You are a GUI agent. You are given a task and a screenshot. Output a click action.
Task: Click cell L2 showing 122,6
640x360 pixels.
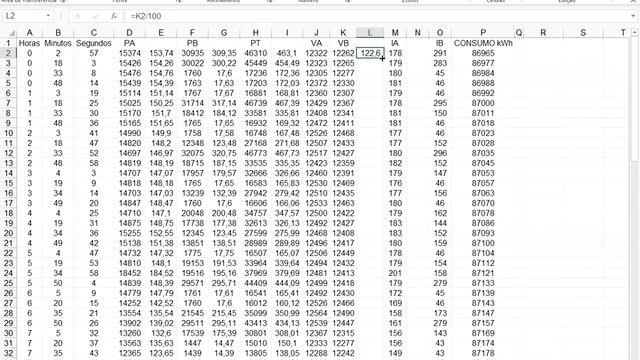point(370,53)
